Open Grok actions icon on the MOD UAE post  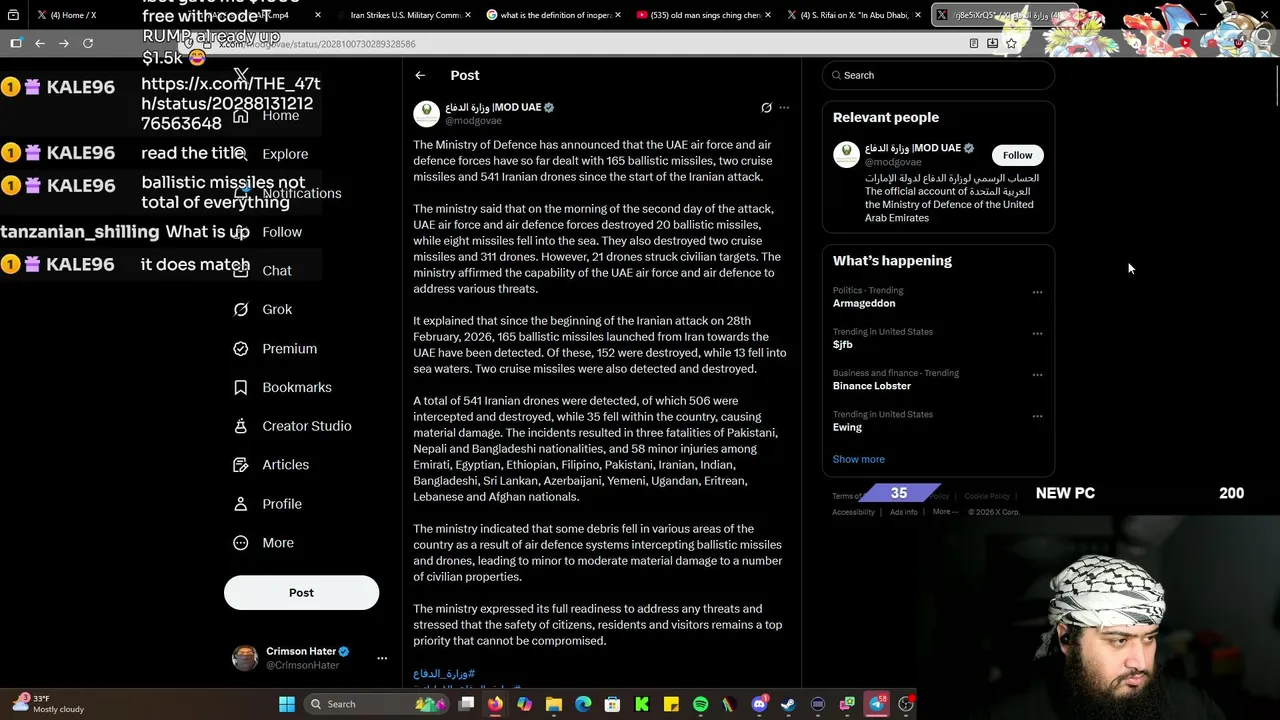click(766, 108)
